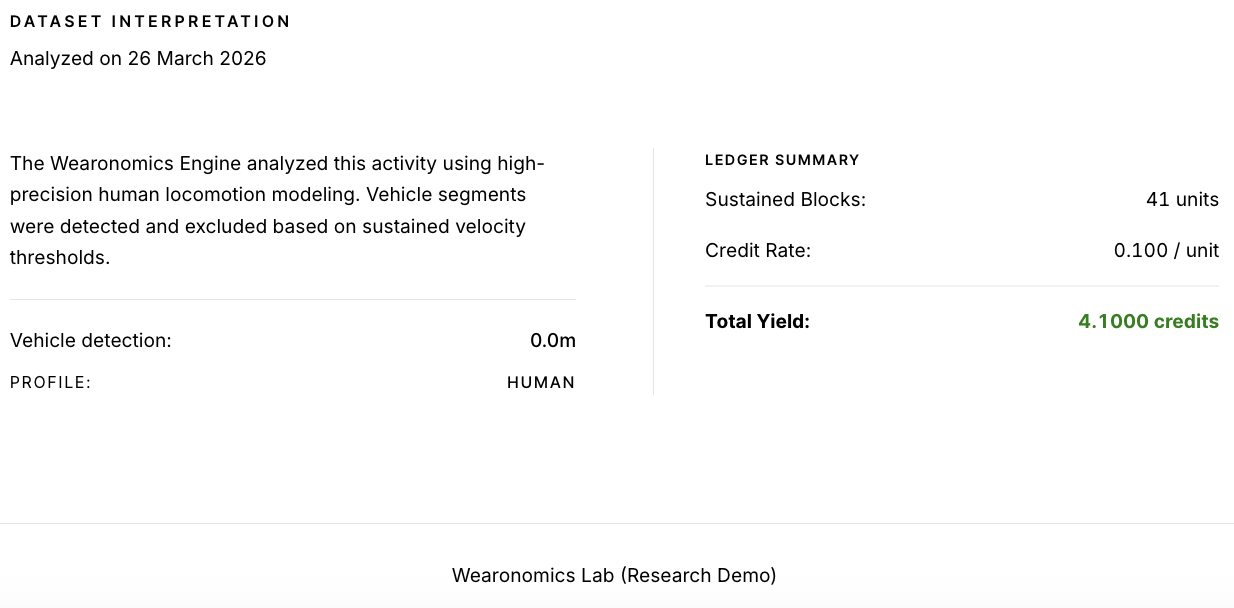
Task: Click the 0.100 / unit rate value
Action: pyautogui.click(x=1166, y=250)
